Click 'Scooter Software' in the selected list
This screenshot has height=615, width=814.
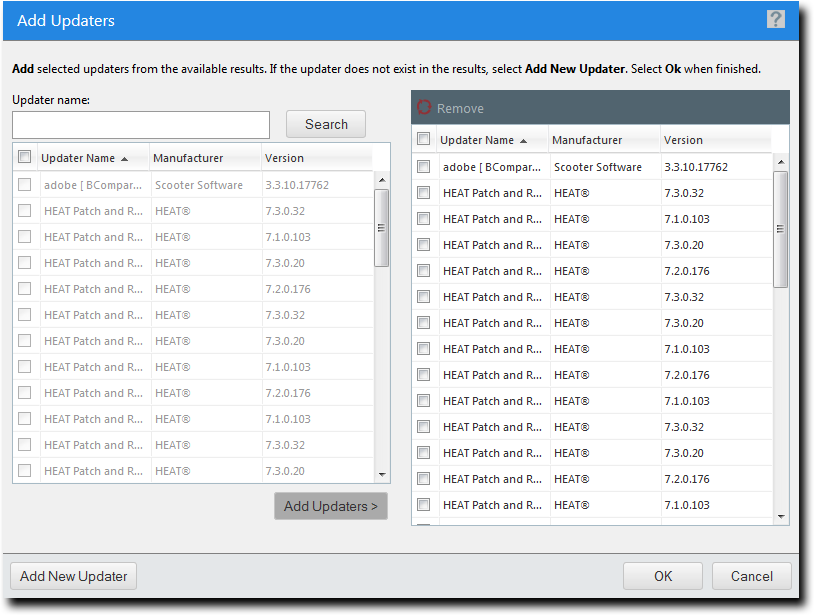pyautogui.click(x=598, y=167)
